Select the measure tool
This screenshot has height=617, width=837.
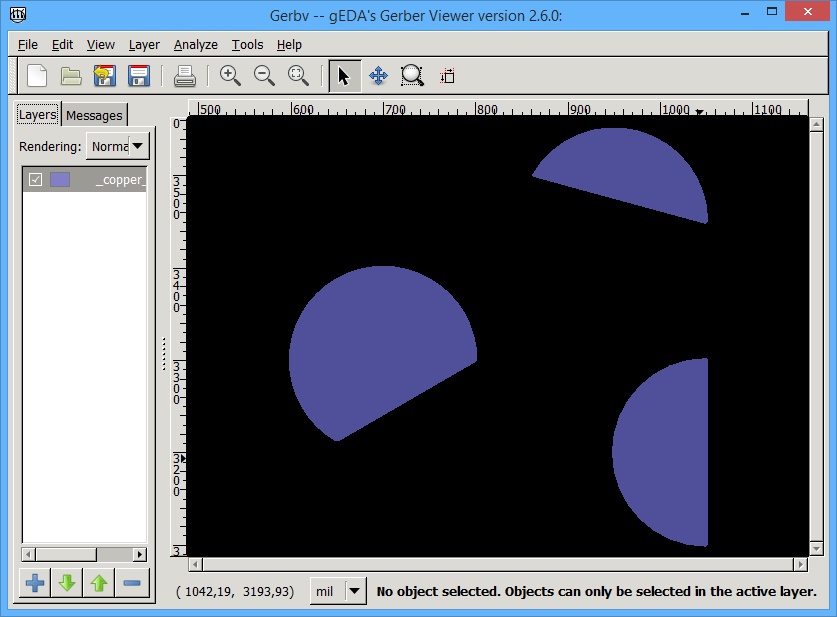click(x=447, y=76)
